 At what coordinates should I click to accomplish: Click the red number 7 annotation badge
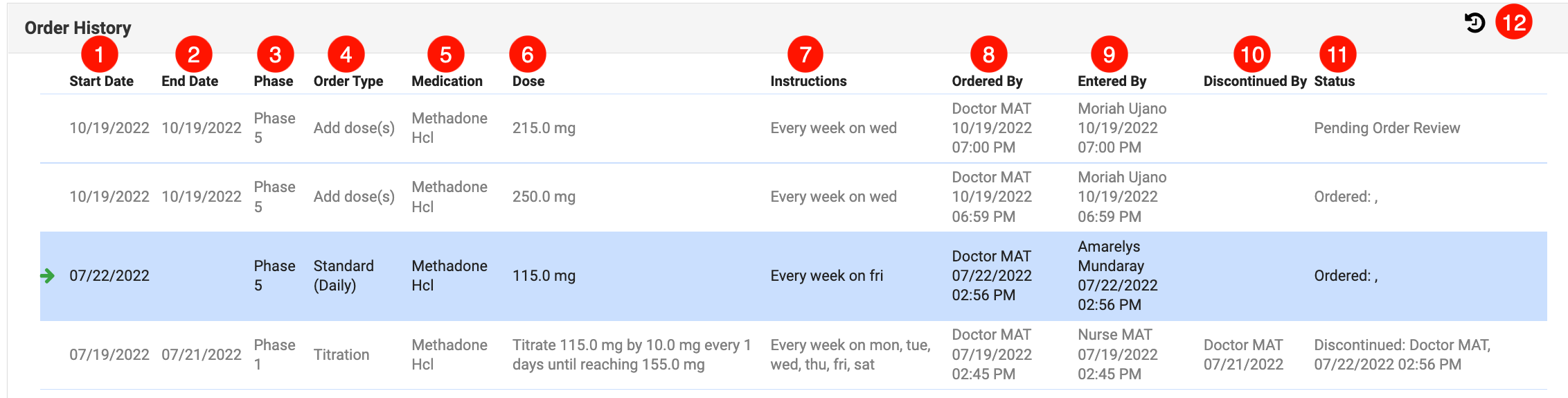point(805,54)
